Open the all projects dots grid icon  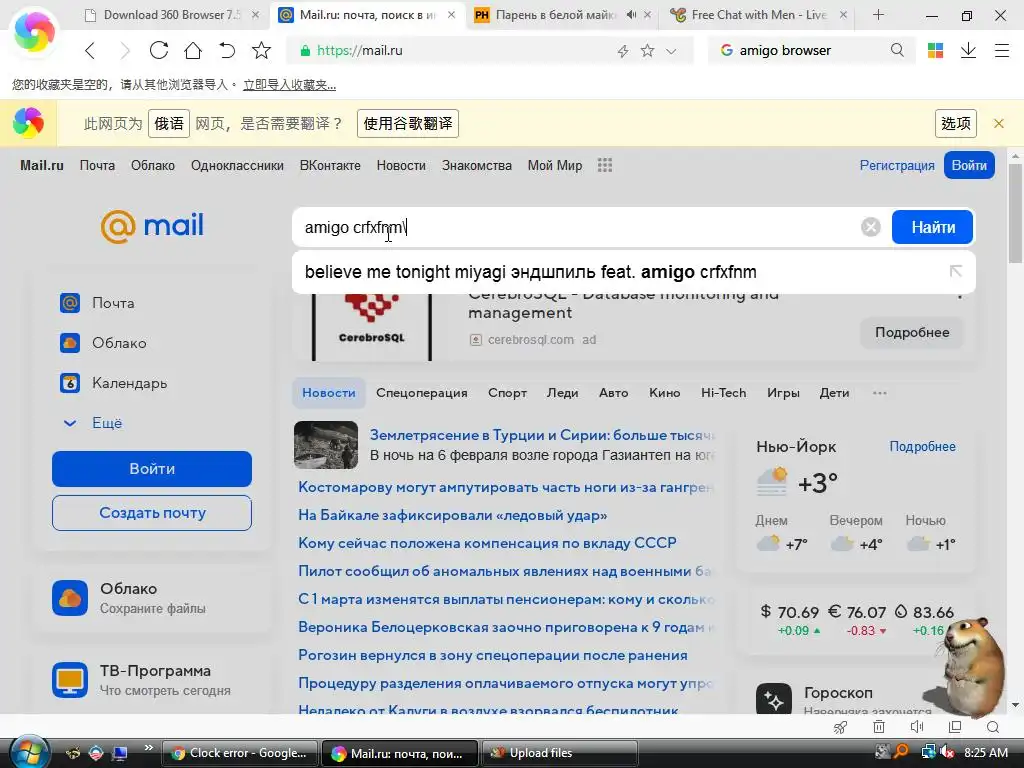point(605,165)
